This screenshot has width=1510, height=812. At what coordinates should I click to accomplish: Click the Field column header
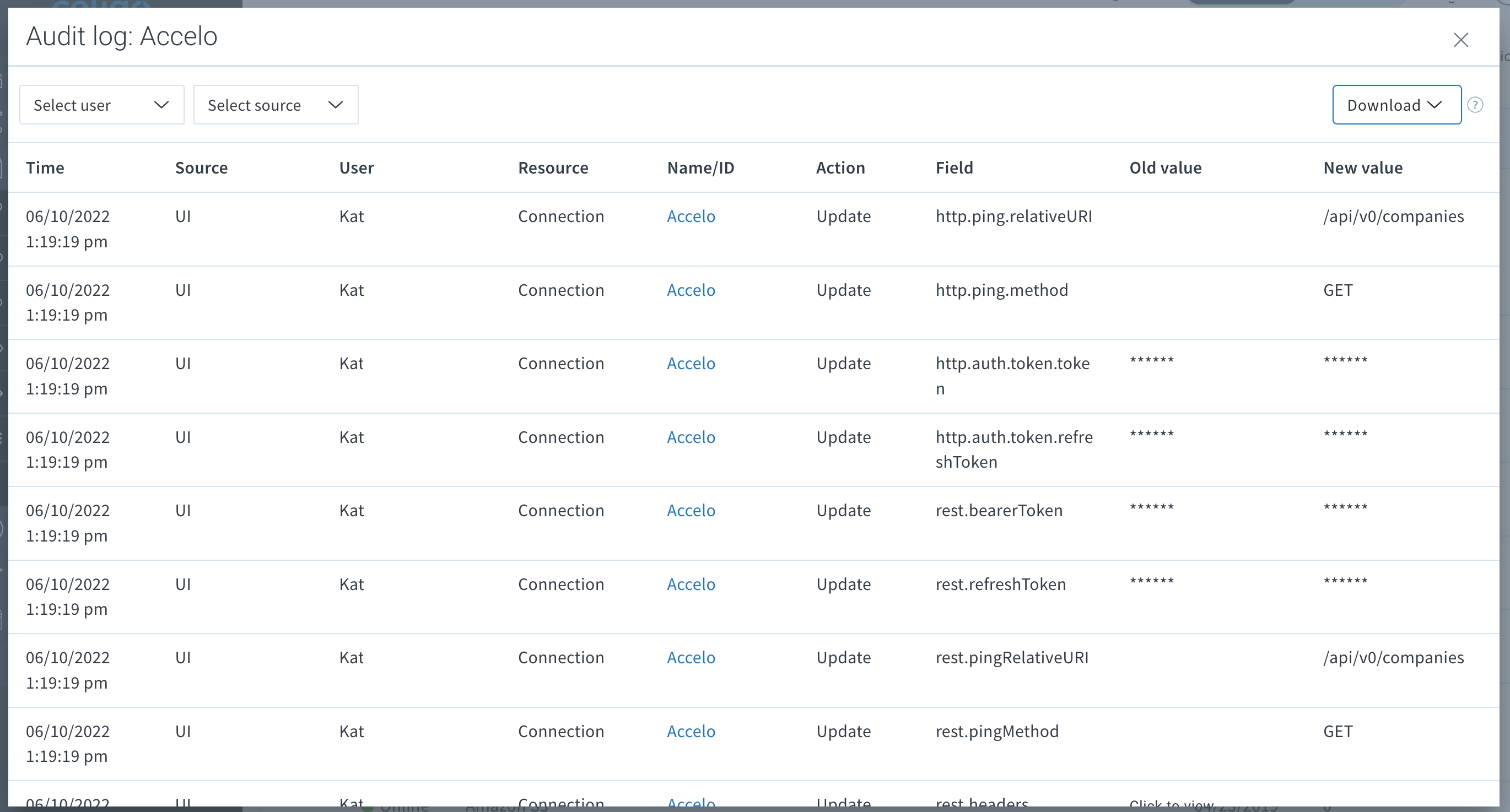pos(954,168)
